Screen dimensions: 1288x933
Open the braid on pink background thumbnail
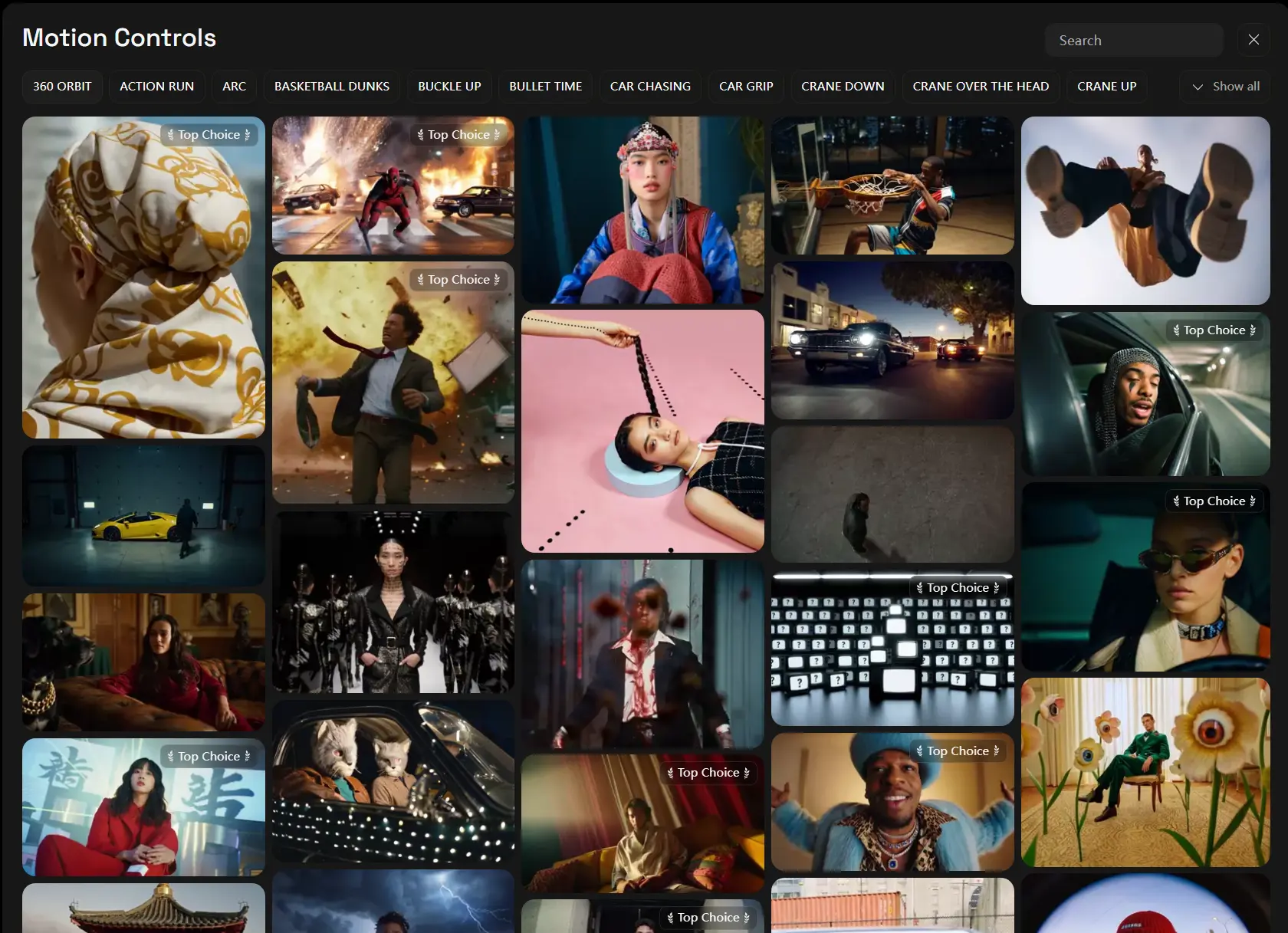pyautogui.click(x=642, y=431)
